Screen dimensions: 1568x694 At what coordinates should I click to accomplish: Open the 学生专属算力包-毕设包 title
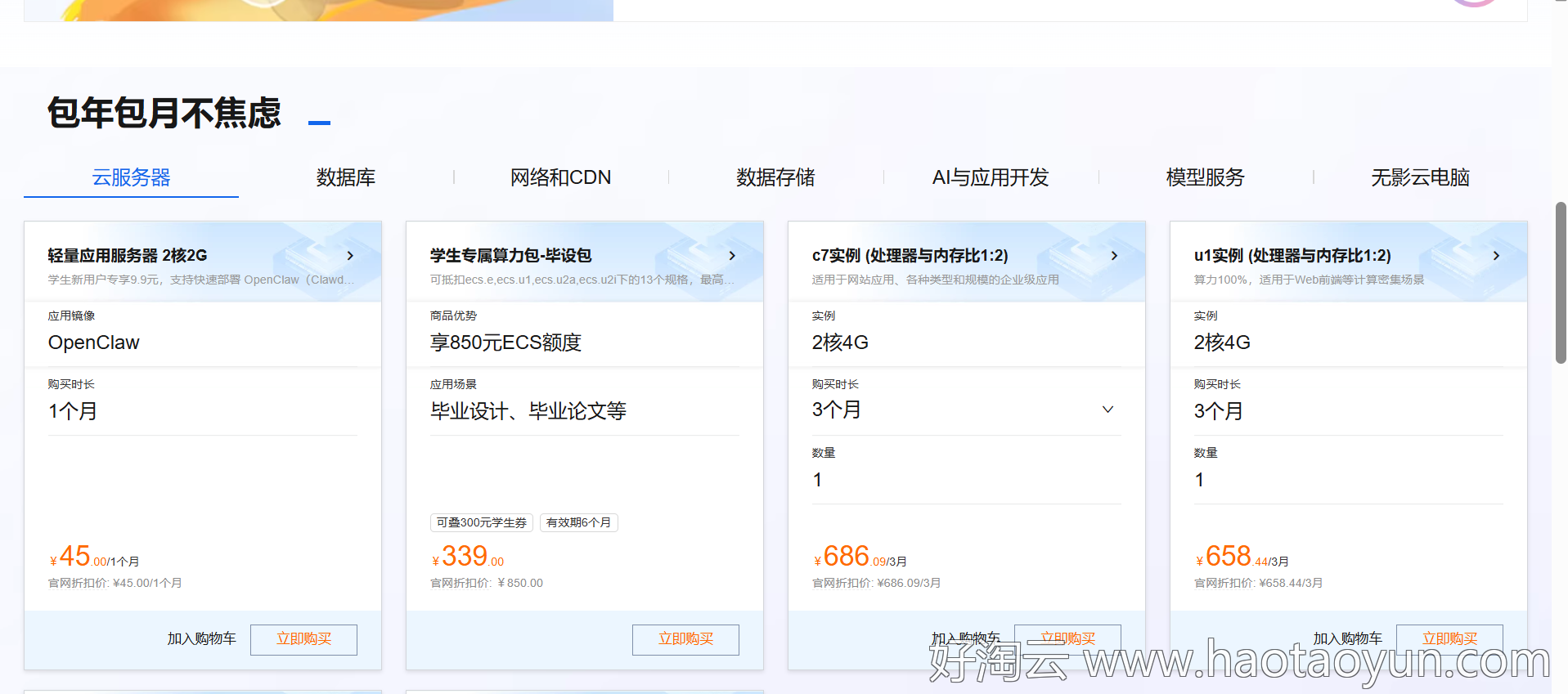[510, 256]
